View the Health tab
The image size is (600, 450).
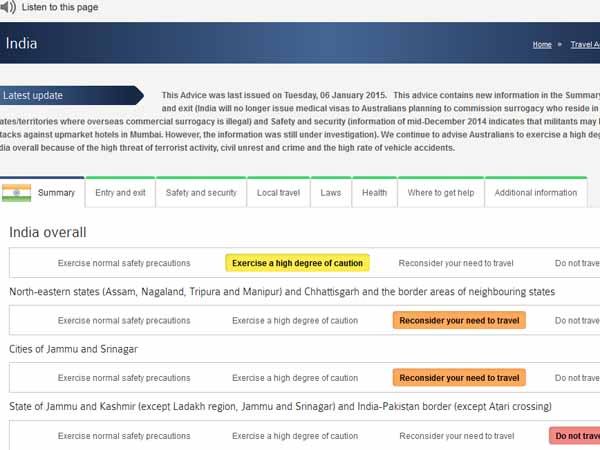(x=374, y=192)
